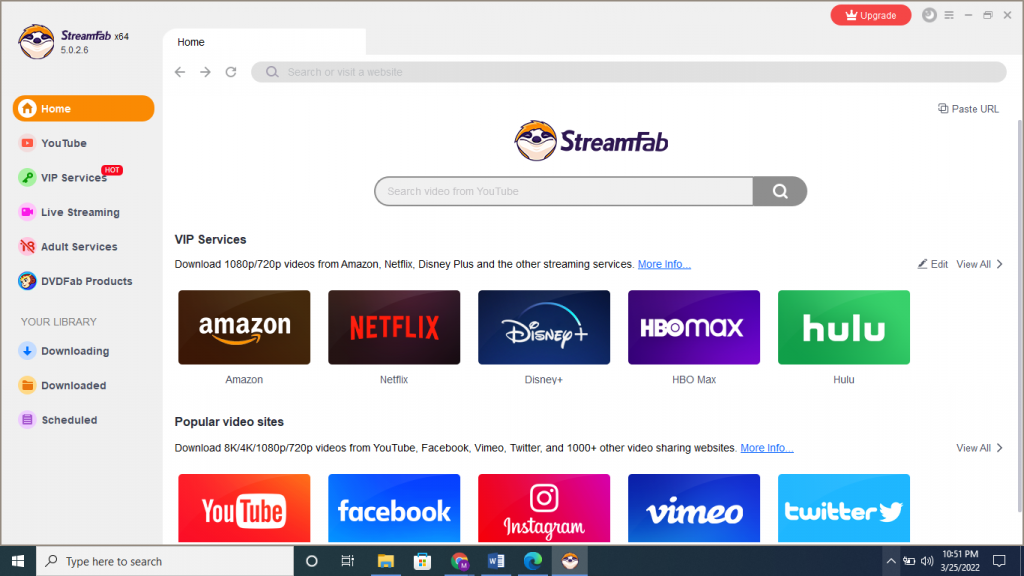Go back using the left arrow
Viewport: 1024px width, 576px height.
tap(180, 72)
